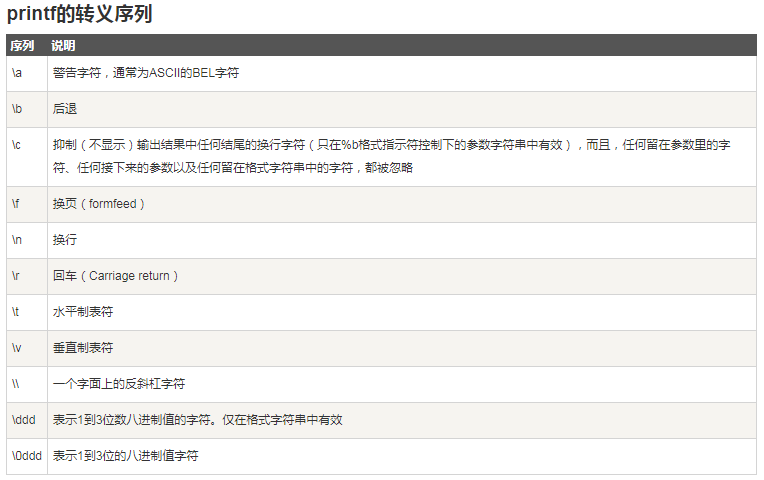Image resolution: width=764 pixels, height=480 pixels.
Task: Select the \b sequence cell
Action: click(x=27, y=110)
